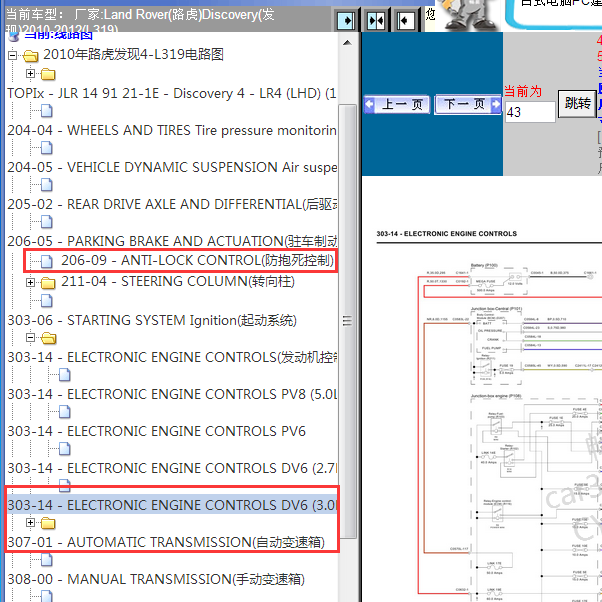Open 205-02 REAR DRIVE AXLE AND DIFFERENTIAL
602x602 pixels.
(172, 204)
